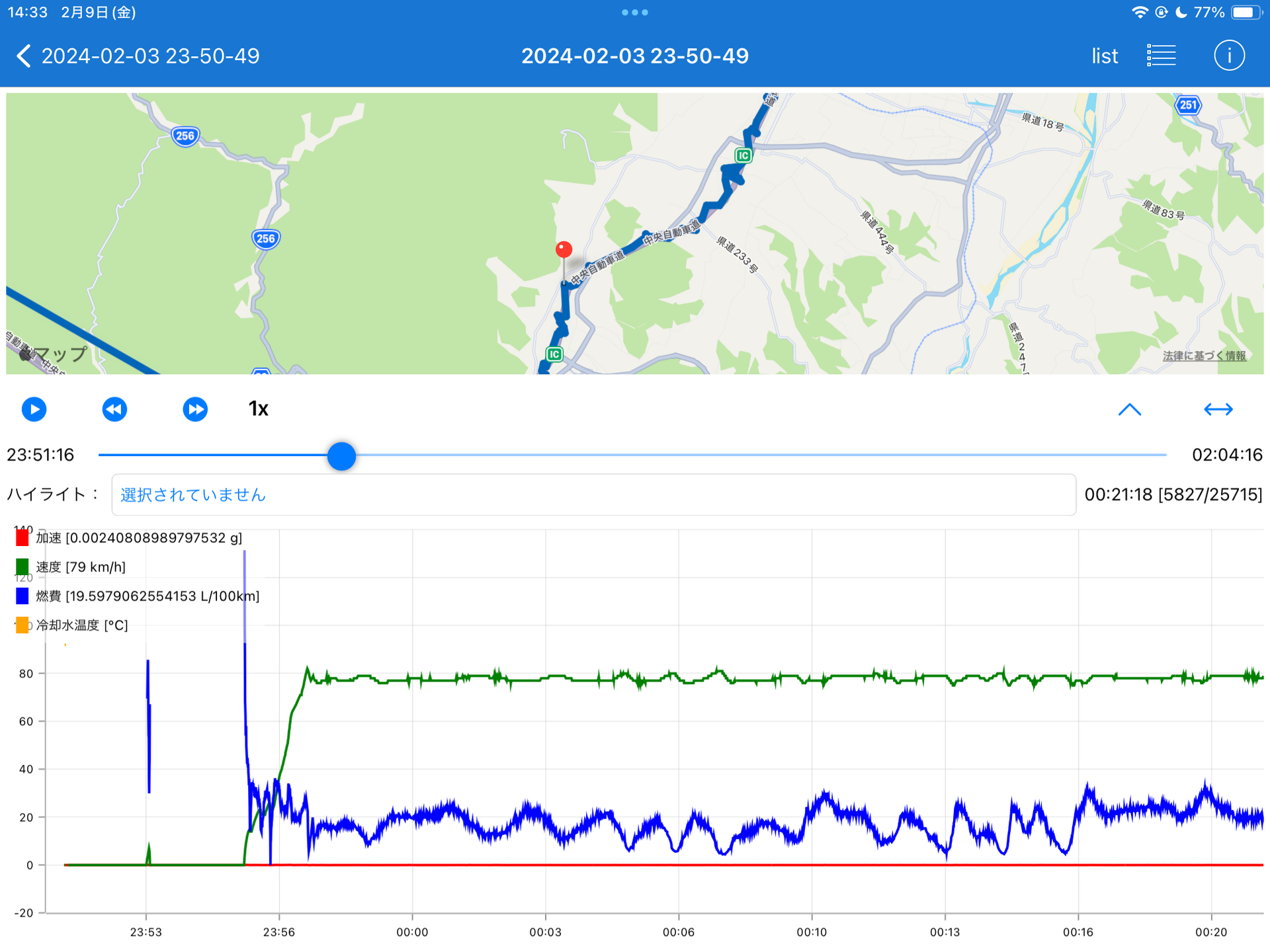Click the rewind playback icon
The height and width of the screenshot is (952, 1270).
tap(114, 409)
